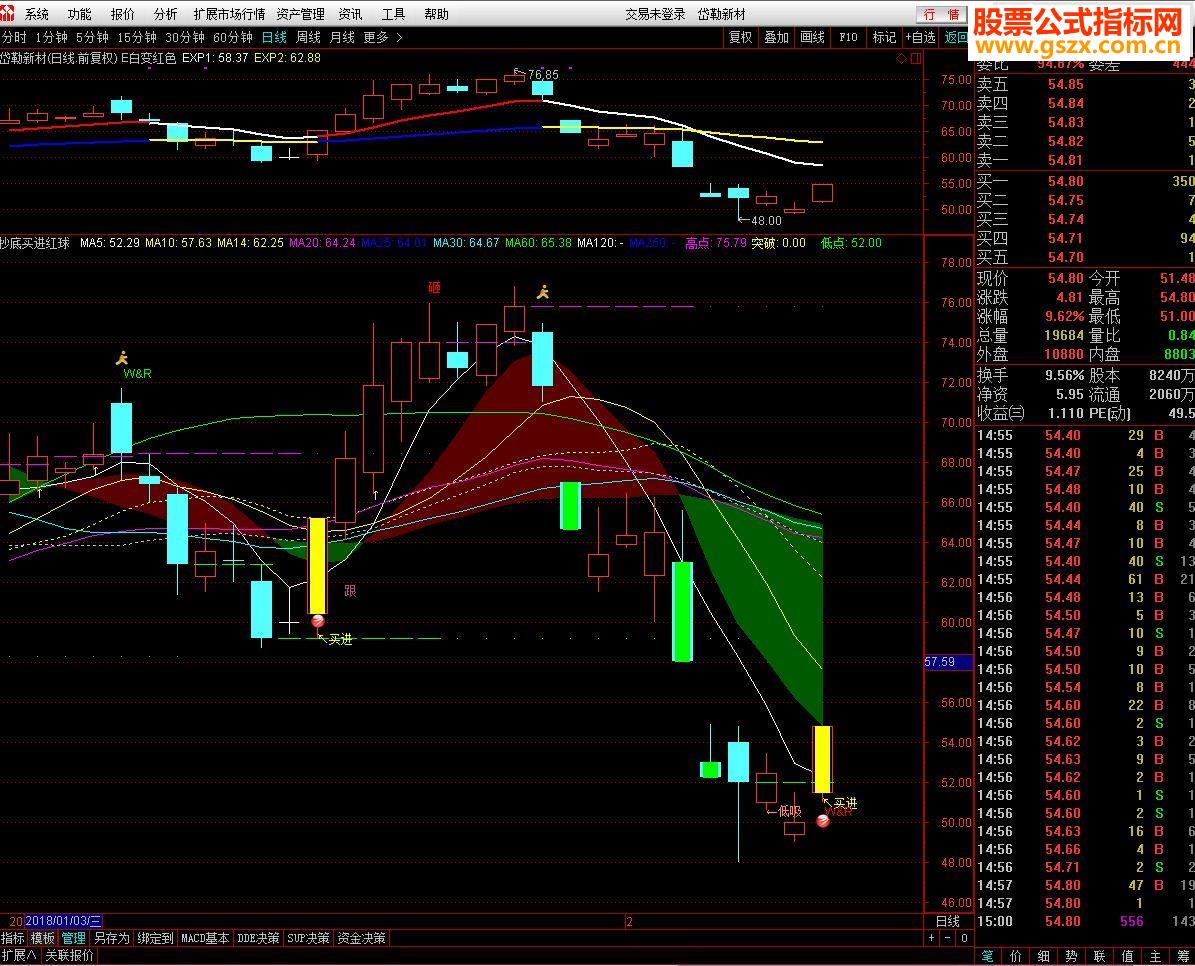This screenshot has height=966, width=1195.
Task: Select the MACD基本 indicator template
Action: point(204,939)
